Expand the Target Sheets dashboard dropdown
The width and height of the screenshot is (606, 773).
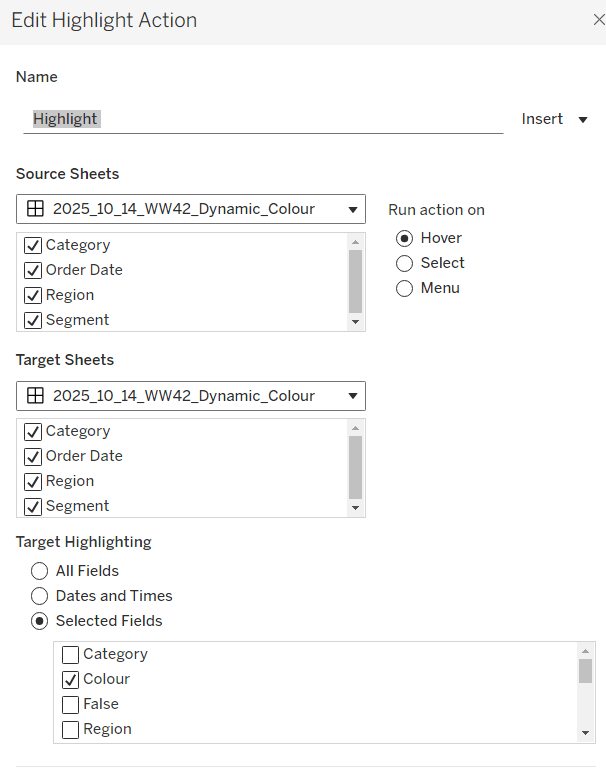click(352, 396)
